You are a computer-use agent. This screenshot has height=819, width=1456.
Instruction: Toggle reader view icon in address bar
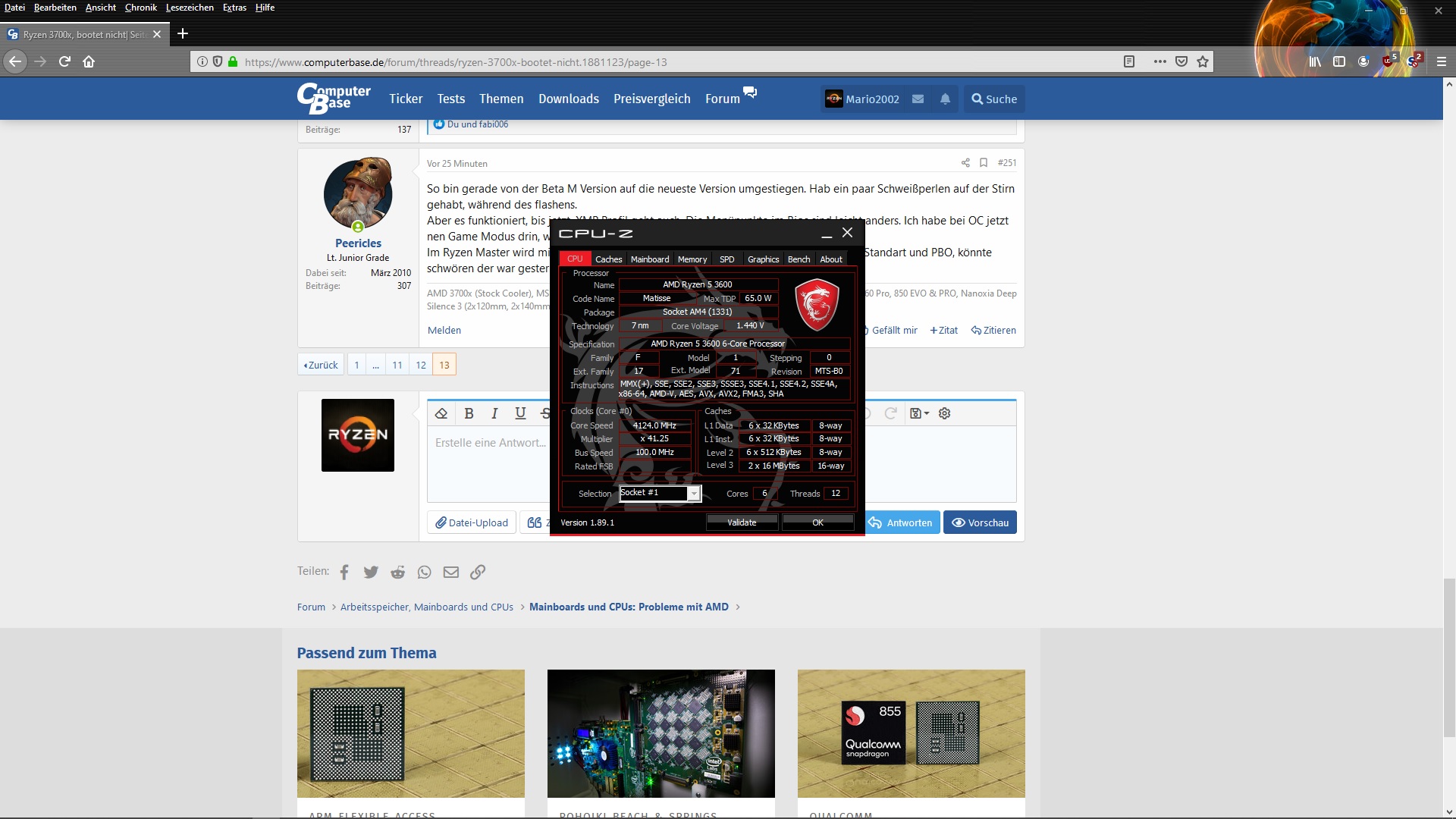tap(1129, 61)
